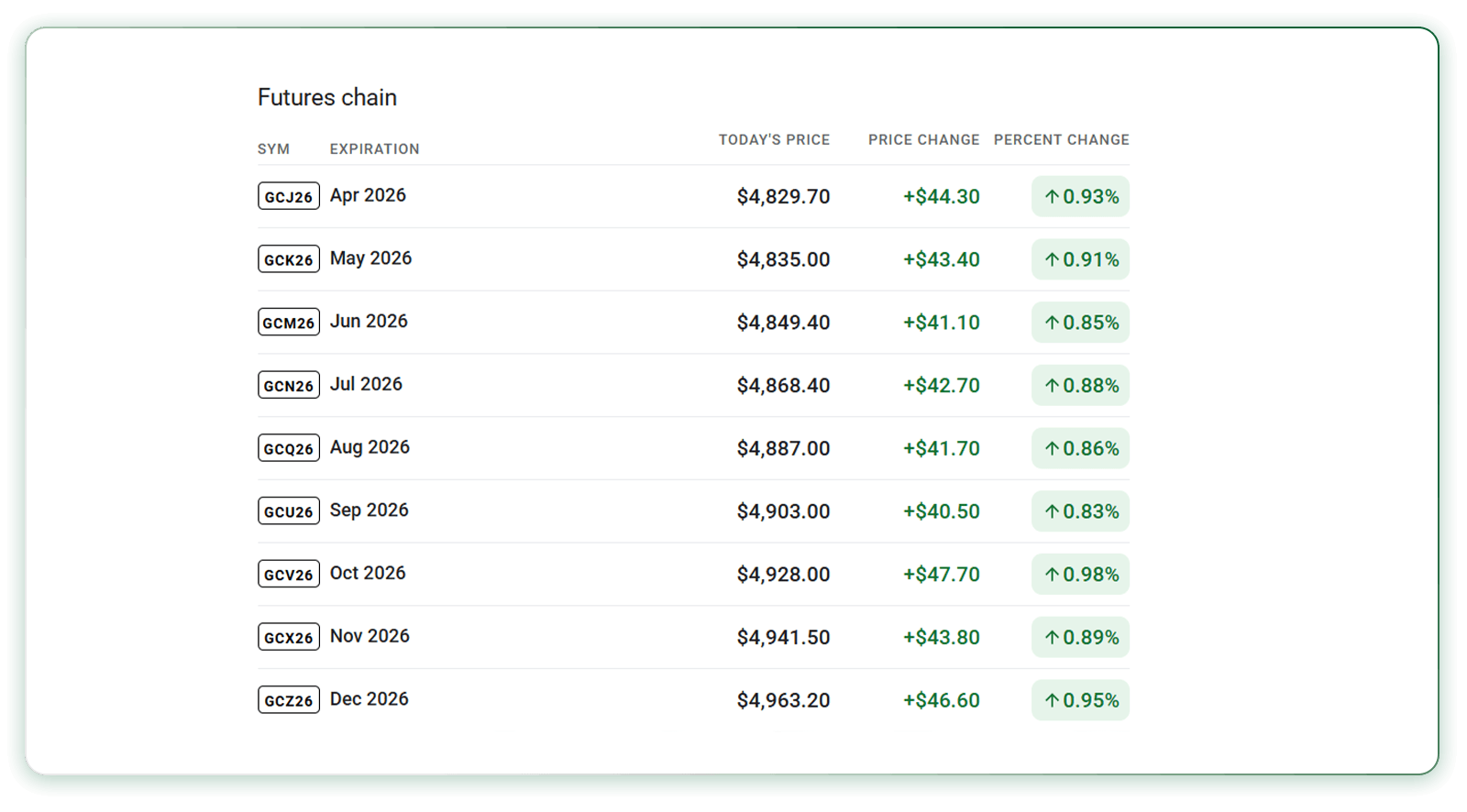1467x812 pixels.
Task: Click the Today's Price column header
Action: click(x=774, y=140)
